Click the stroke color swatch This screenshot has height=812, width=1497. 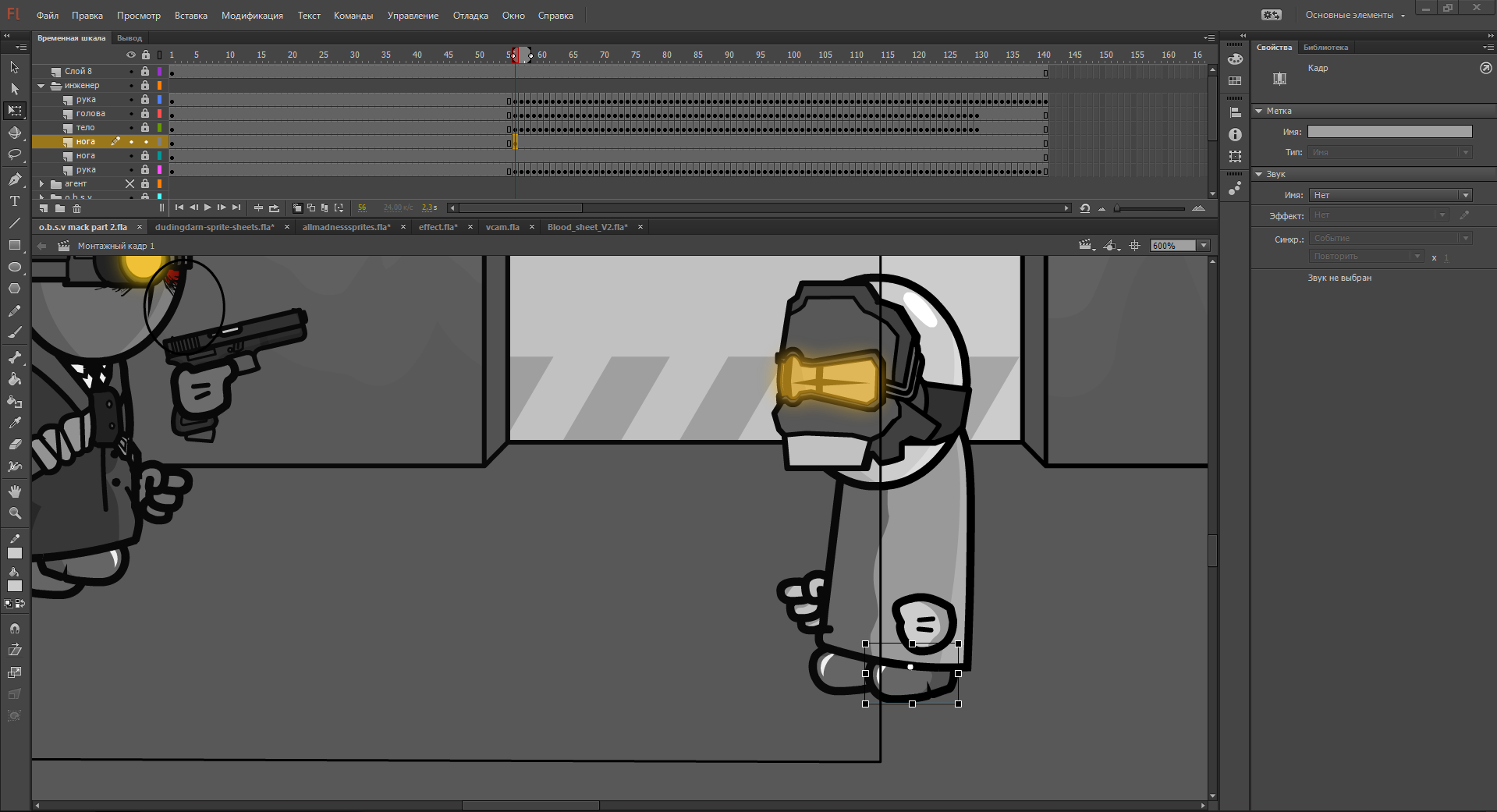click(x=15, y=553)
